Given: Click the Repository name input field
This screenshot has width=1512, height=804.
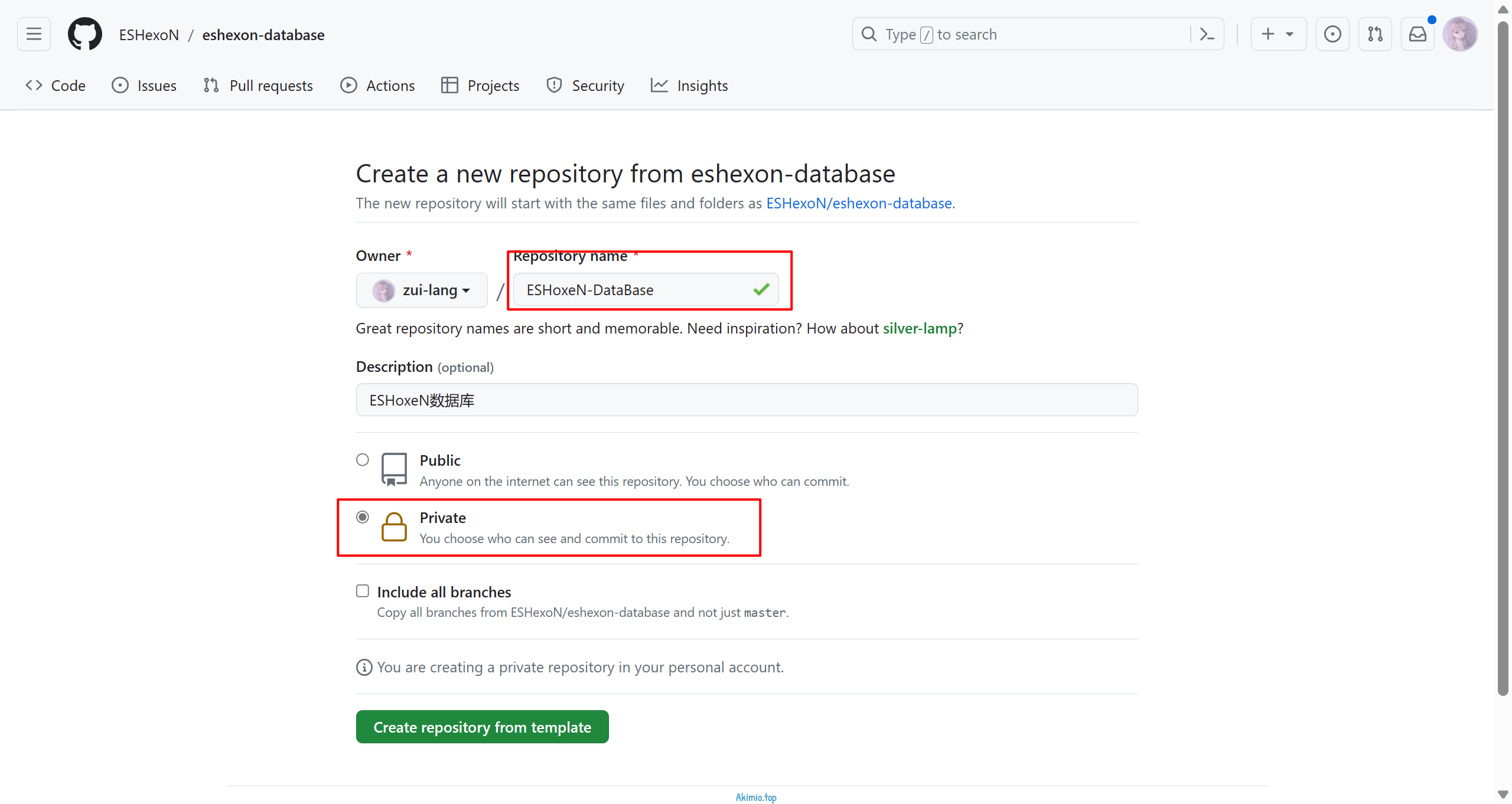Looking at the screenshot, I should pos(646,290).
